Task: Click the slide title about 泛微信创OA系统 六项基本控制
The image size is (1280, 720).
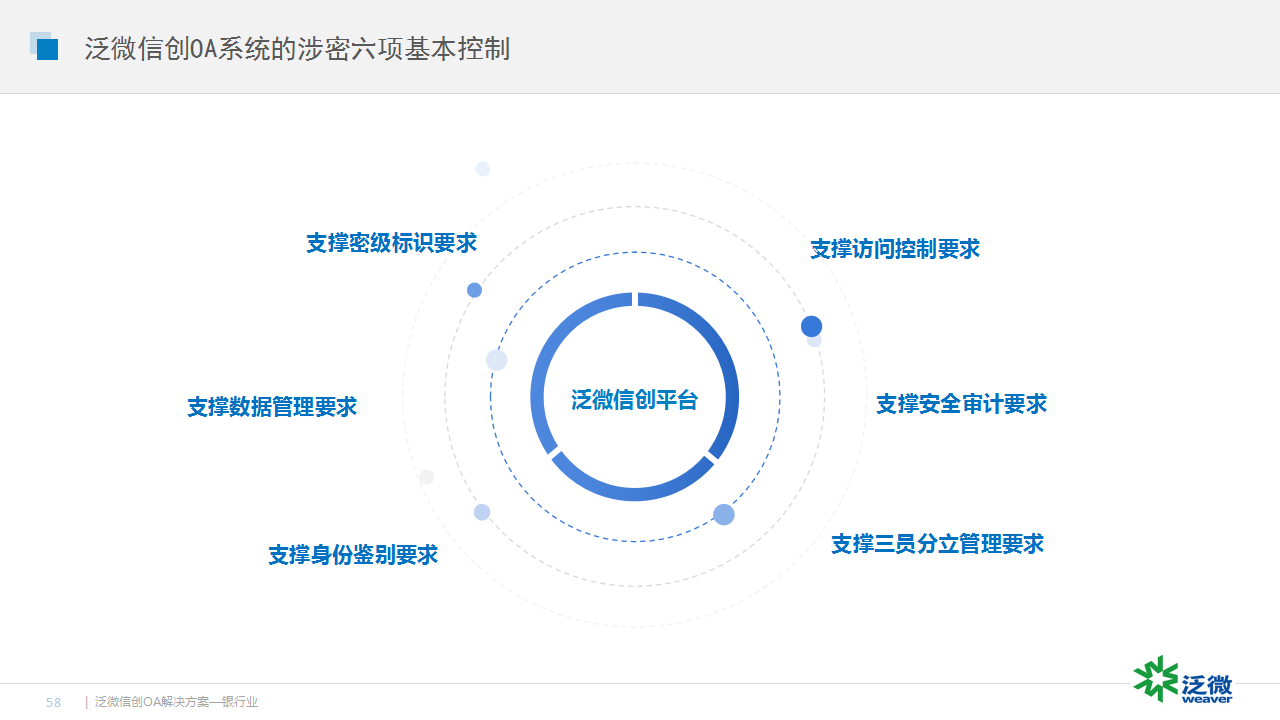Action: tap(298, 49)
